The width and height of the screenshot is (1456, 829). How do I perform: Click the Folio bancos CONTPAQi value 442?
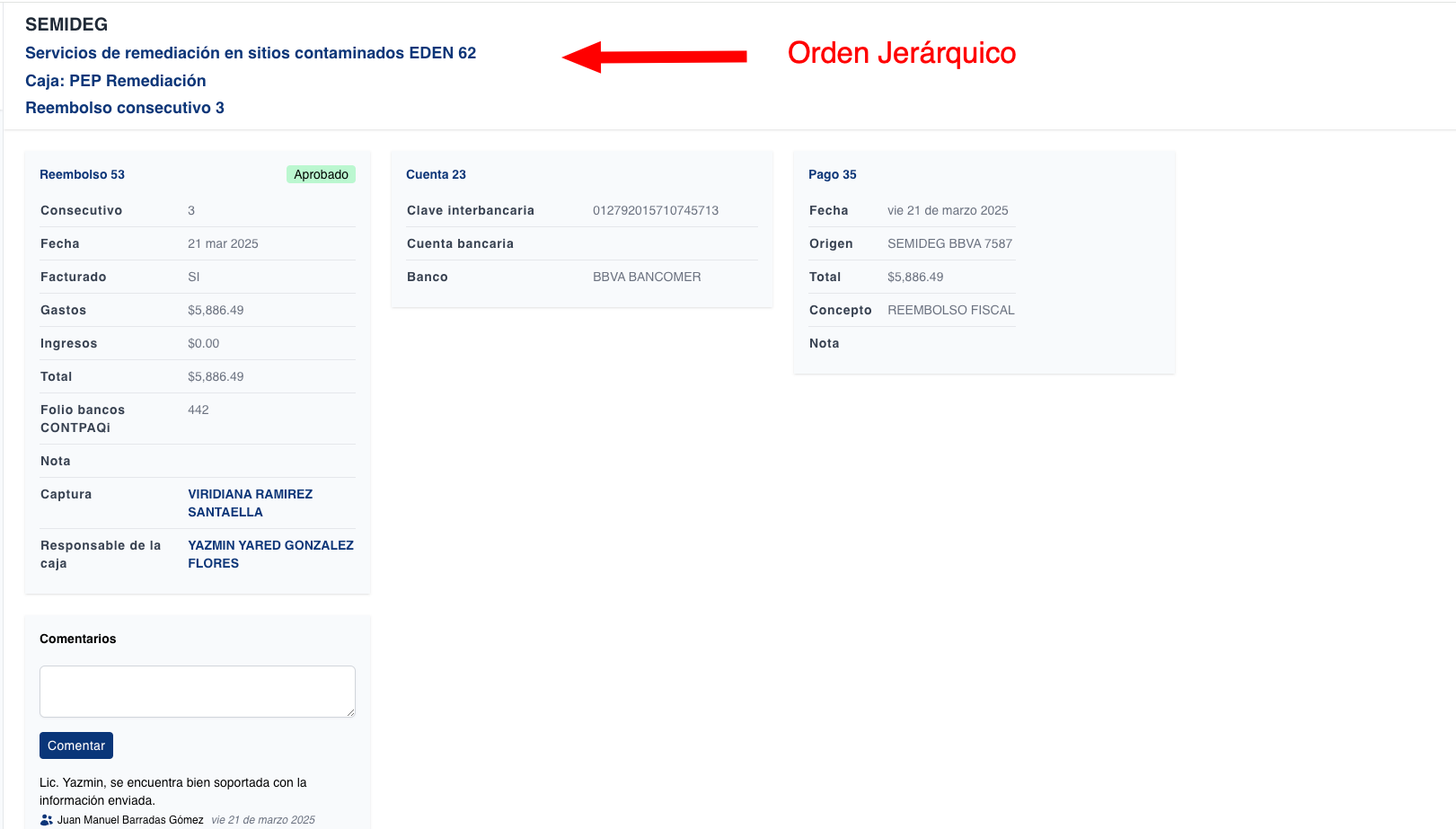(x=198, y=410)
